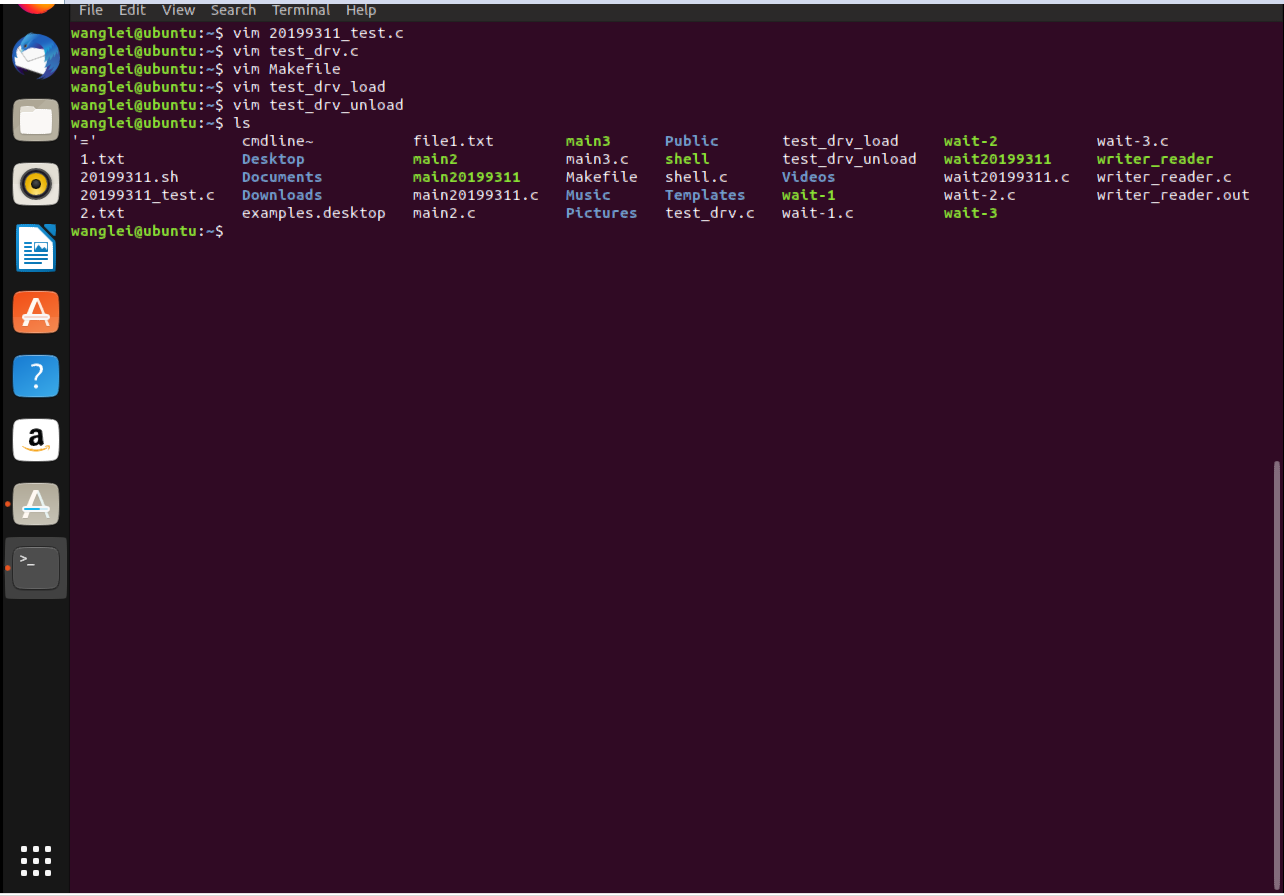Open the Help menu in the menu bar
Viewport: 1284px width, 896px height.
[361, 10]
